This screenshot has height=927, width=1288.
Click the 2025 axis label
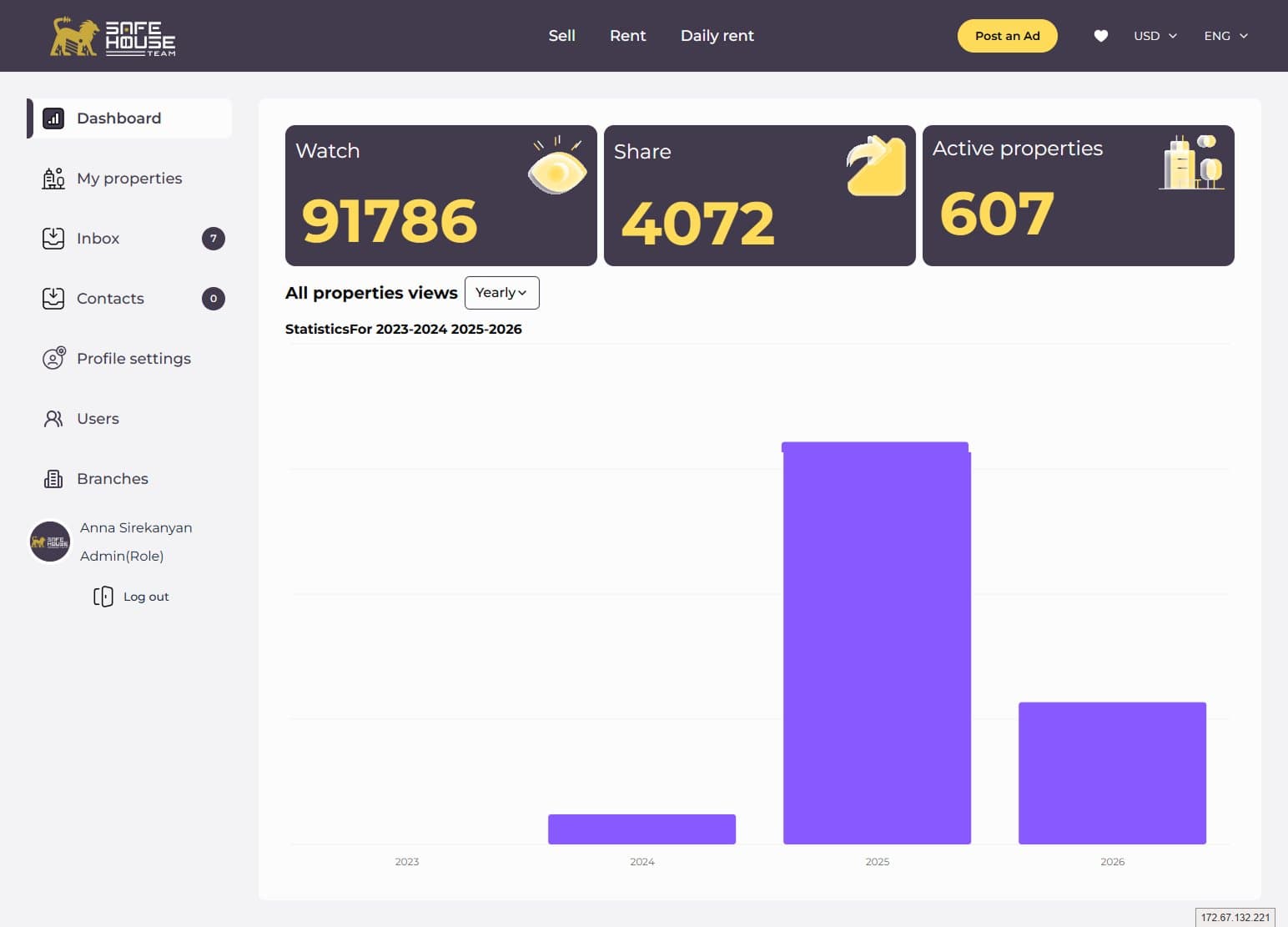pos(878,862)
